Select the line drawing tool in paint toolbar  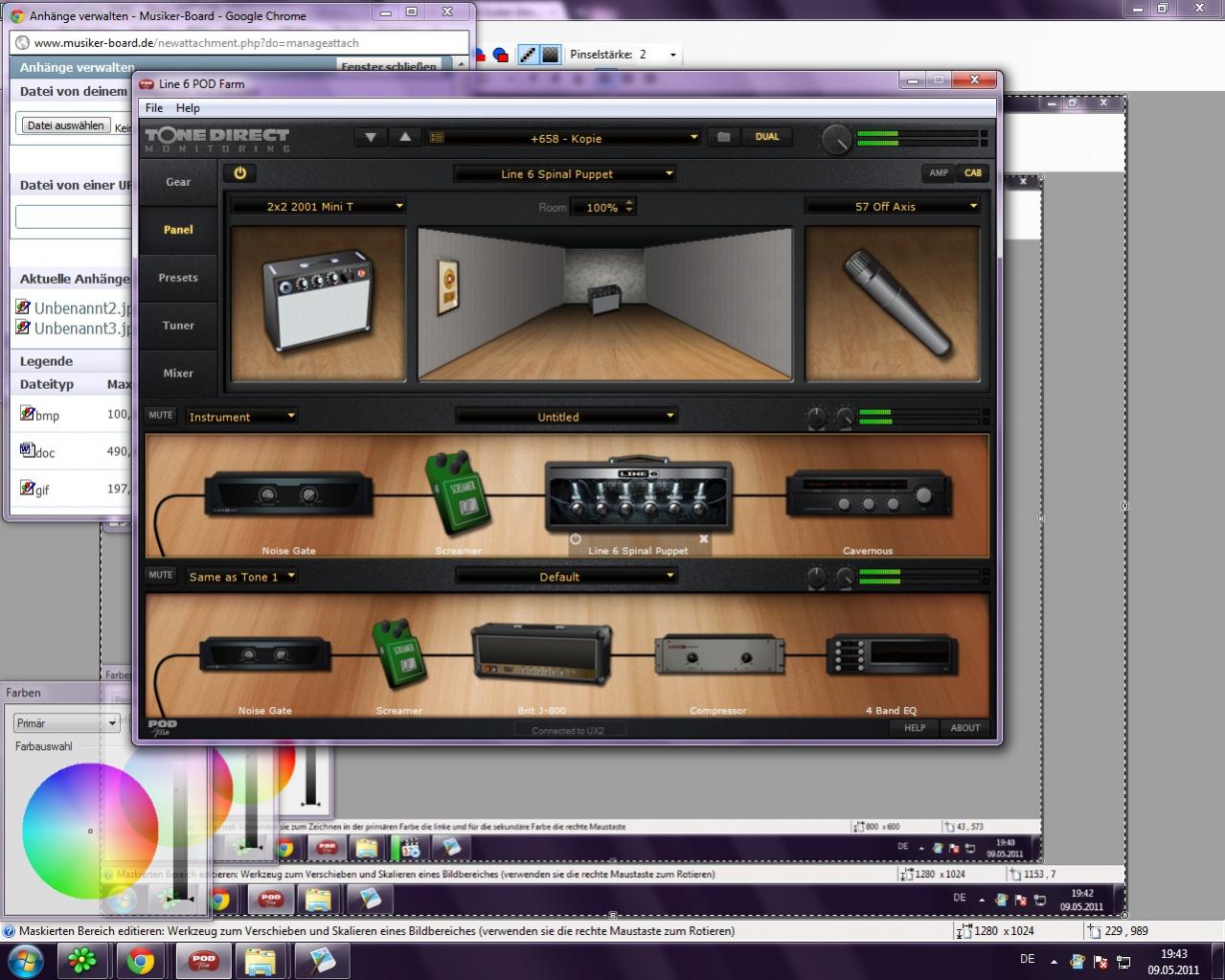(528, 55)
